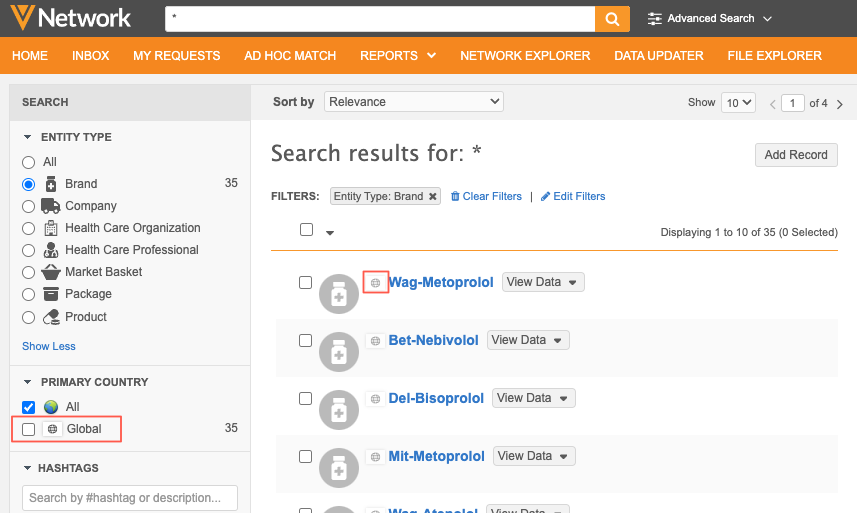Click the Wag-Metoprolol brand avatar icon
The image size is (857, 513).
coord(338,294)
